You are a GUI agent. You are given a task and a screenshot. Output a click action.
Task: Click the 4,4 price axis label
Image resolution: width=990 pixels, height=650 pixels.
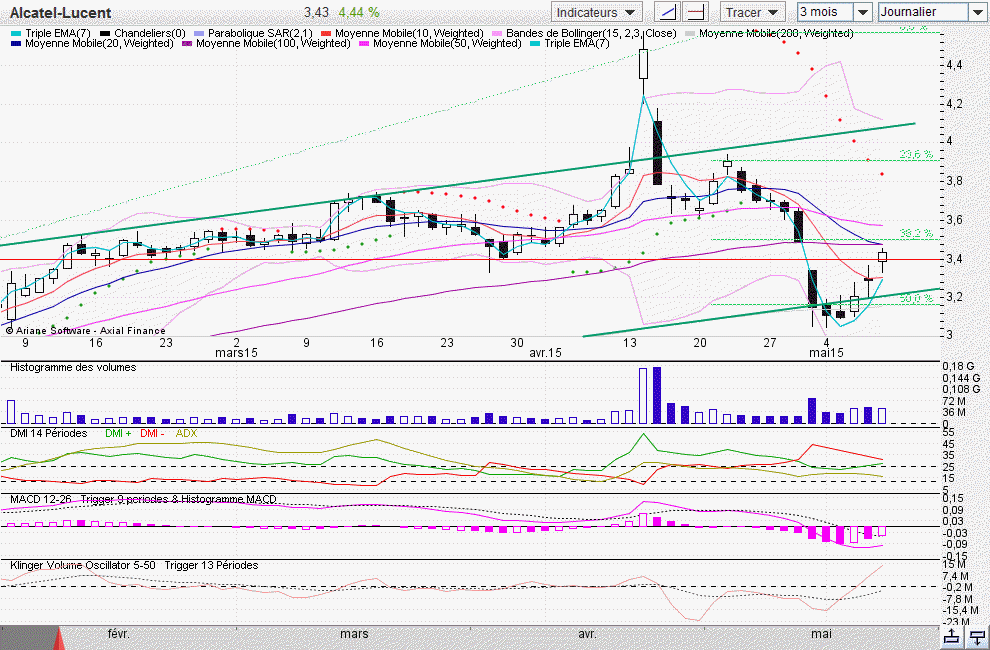pos(954,65)
